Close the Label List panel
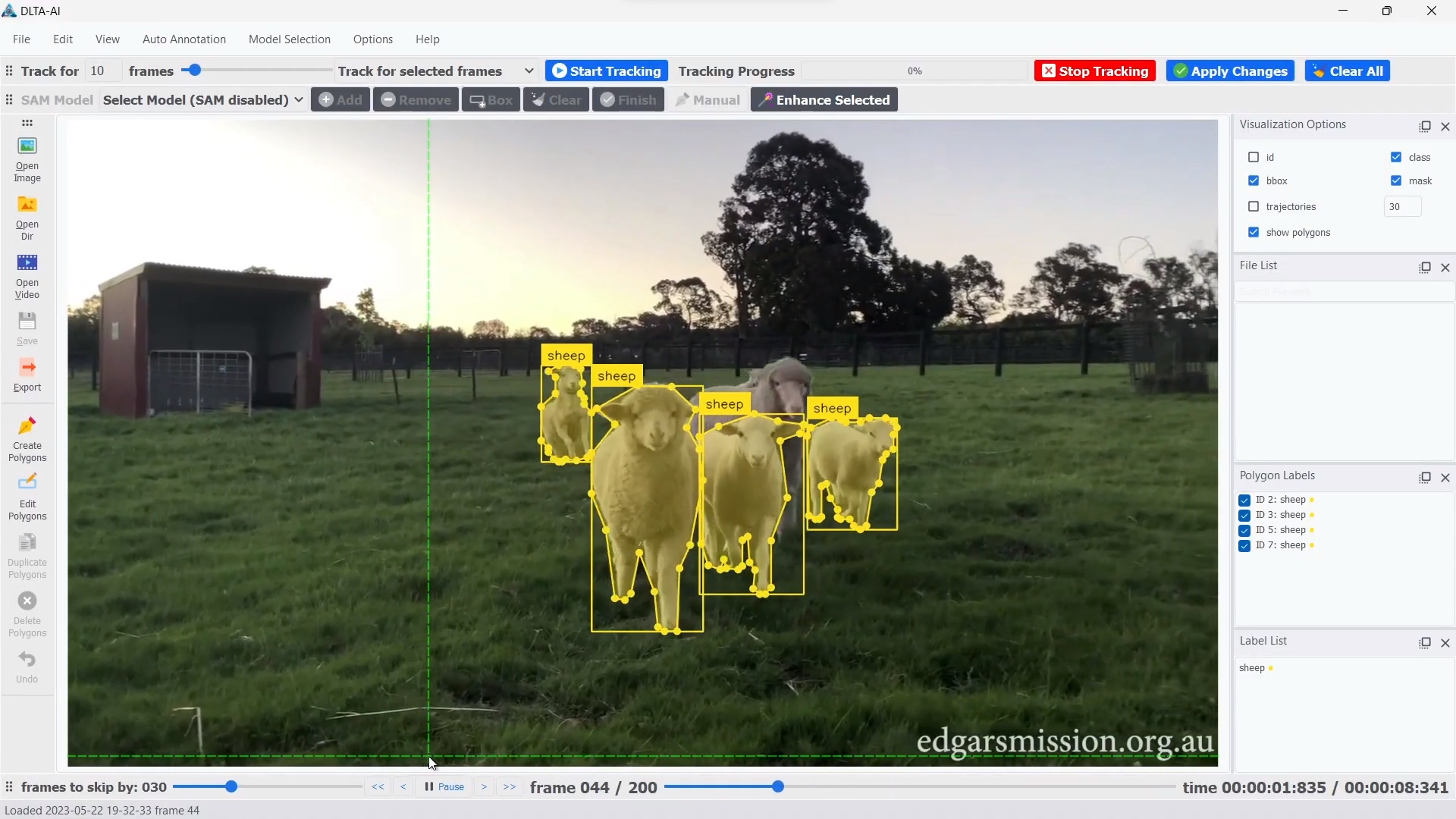 point(1445,643)
